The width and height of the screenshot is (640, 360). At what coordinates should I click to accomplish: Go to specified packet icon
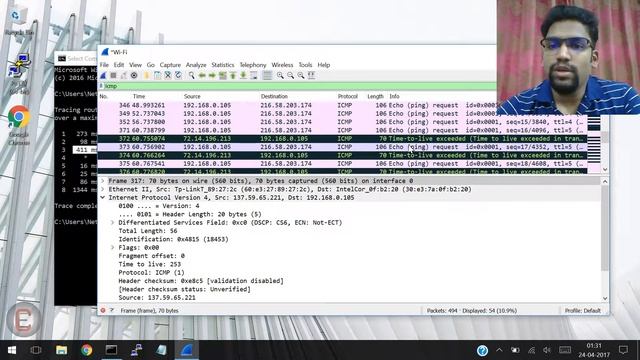coord(222,76)
